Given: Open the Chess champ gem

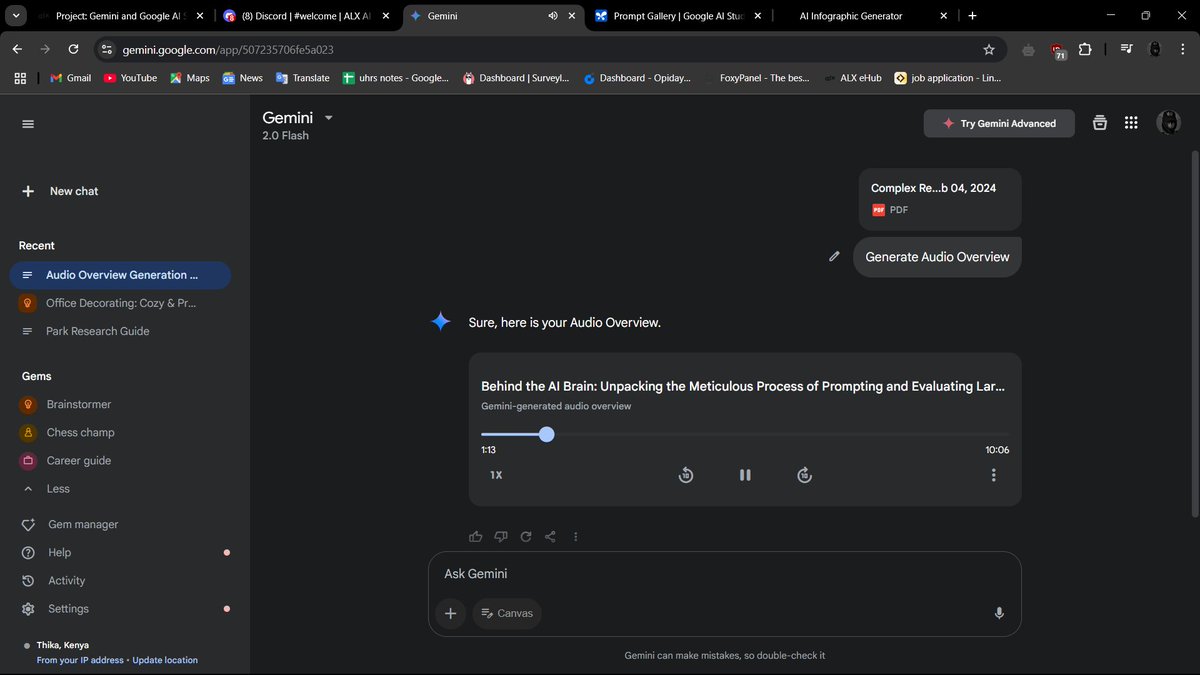Looking at the screenshot, I should click(120, 433).
